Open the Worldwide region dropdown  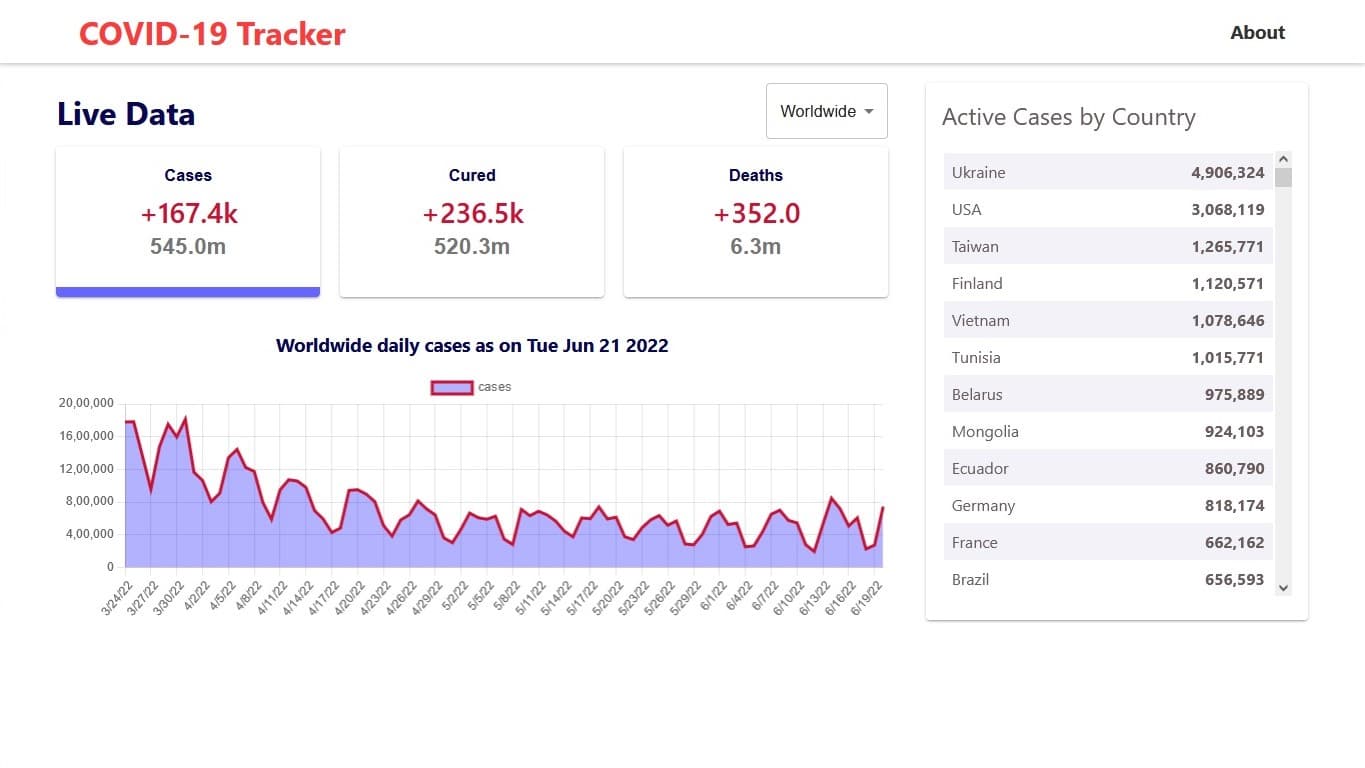point(826,111)
